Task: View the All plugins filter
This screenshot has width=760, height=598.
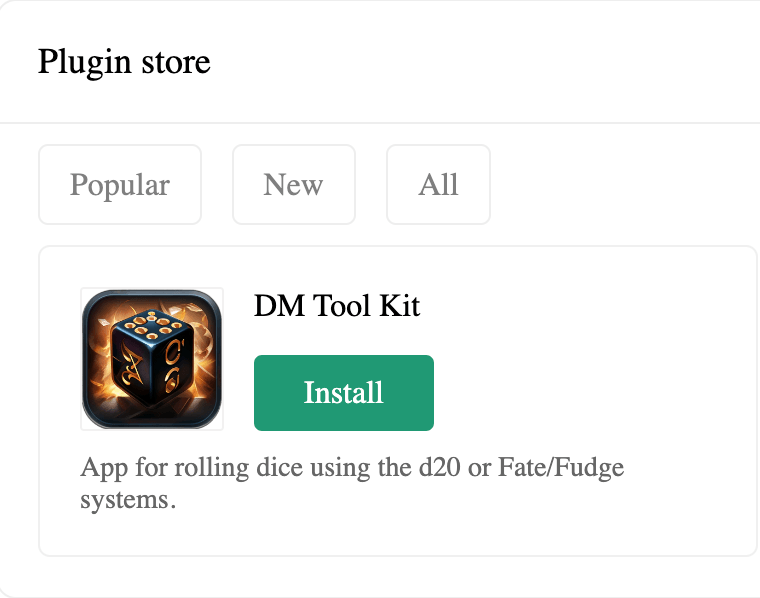Action: pos(438,185)
